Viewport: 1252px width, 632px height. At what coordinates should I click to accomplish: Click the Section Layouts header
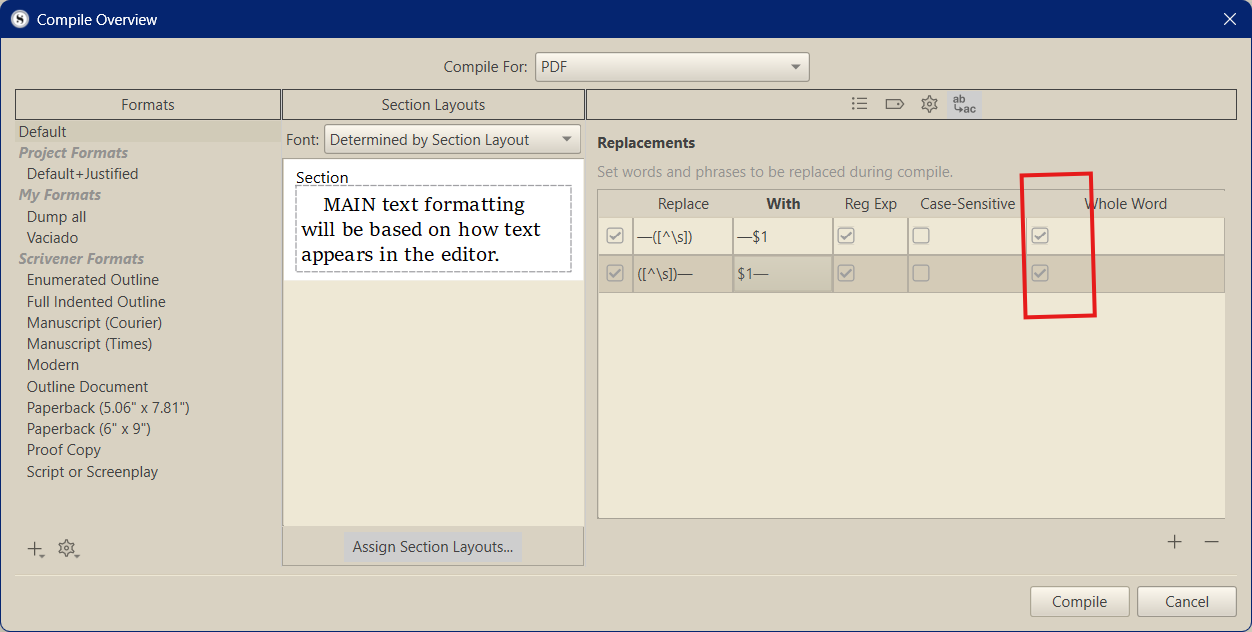pos(433,104)
